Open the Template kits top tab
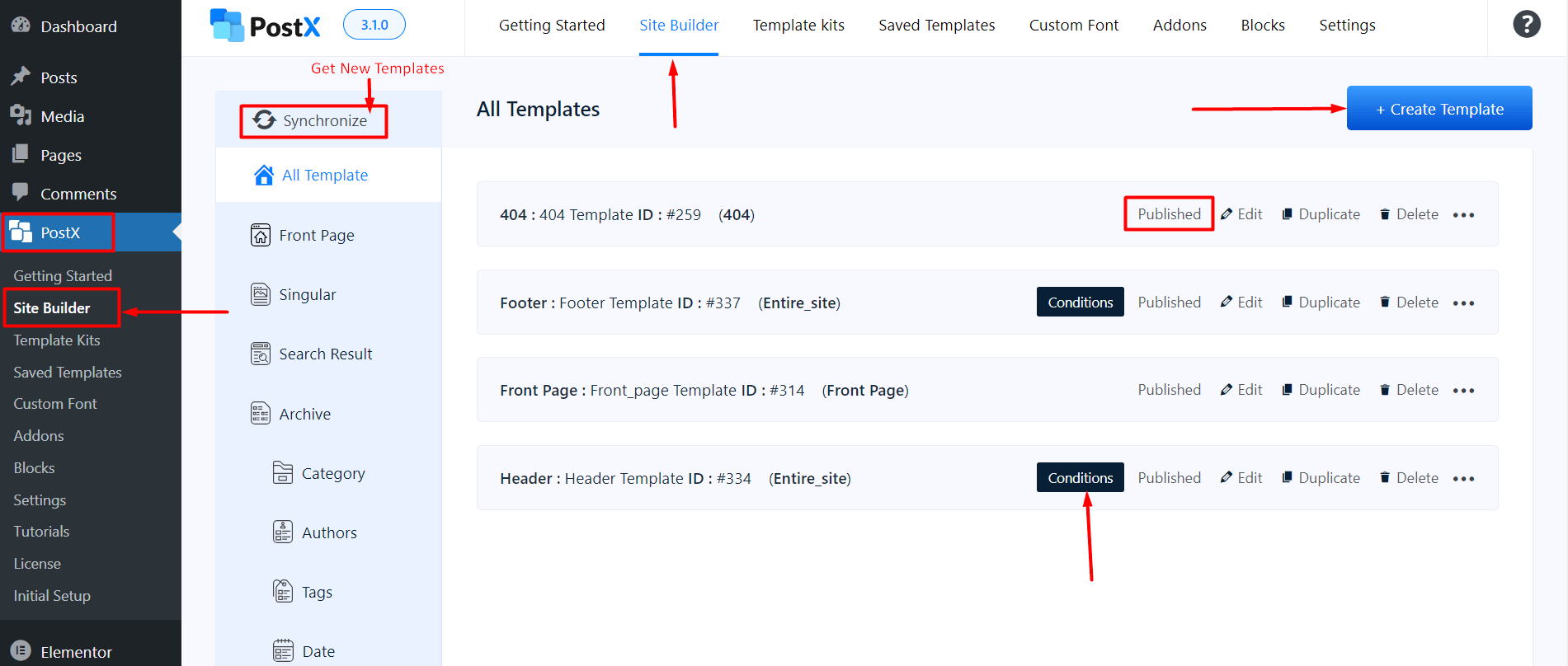 798,26
